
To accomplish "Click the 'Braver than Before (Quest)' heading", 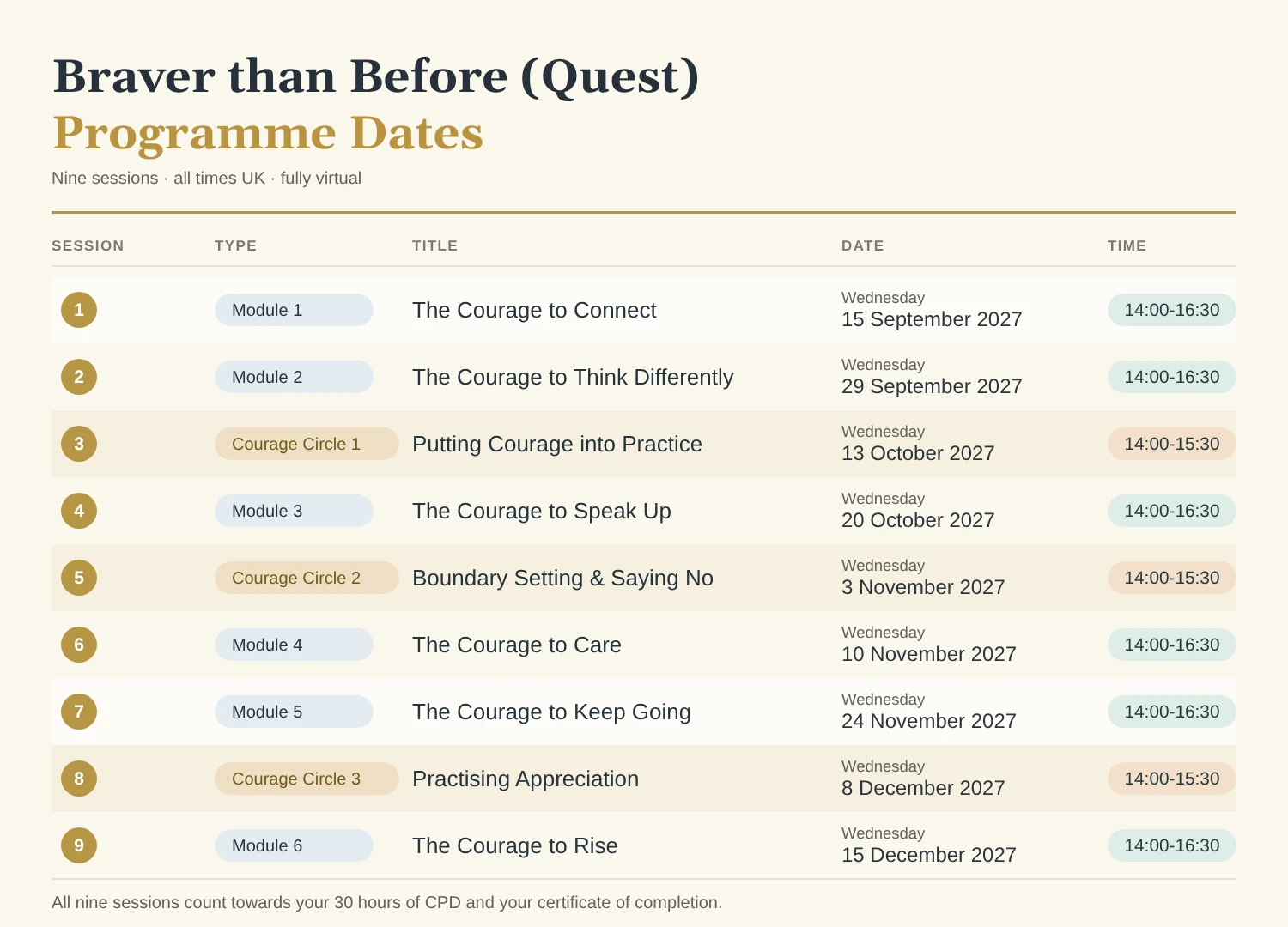I will point(376,77).
